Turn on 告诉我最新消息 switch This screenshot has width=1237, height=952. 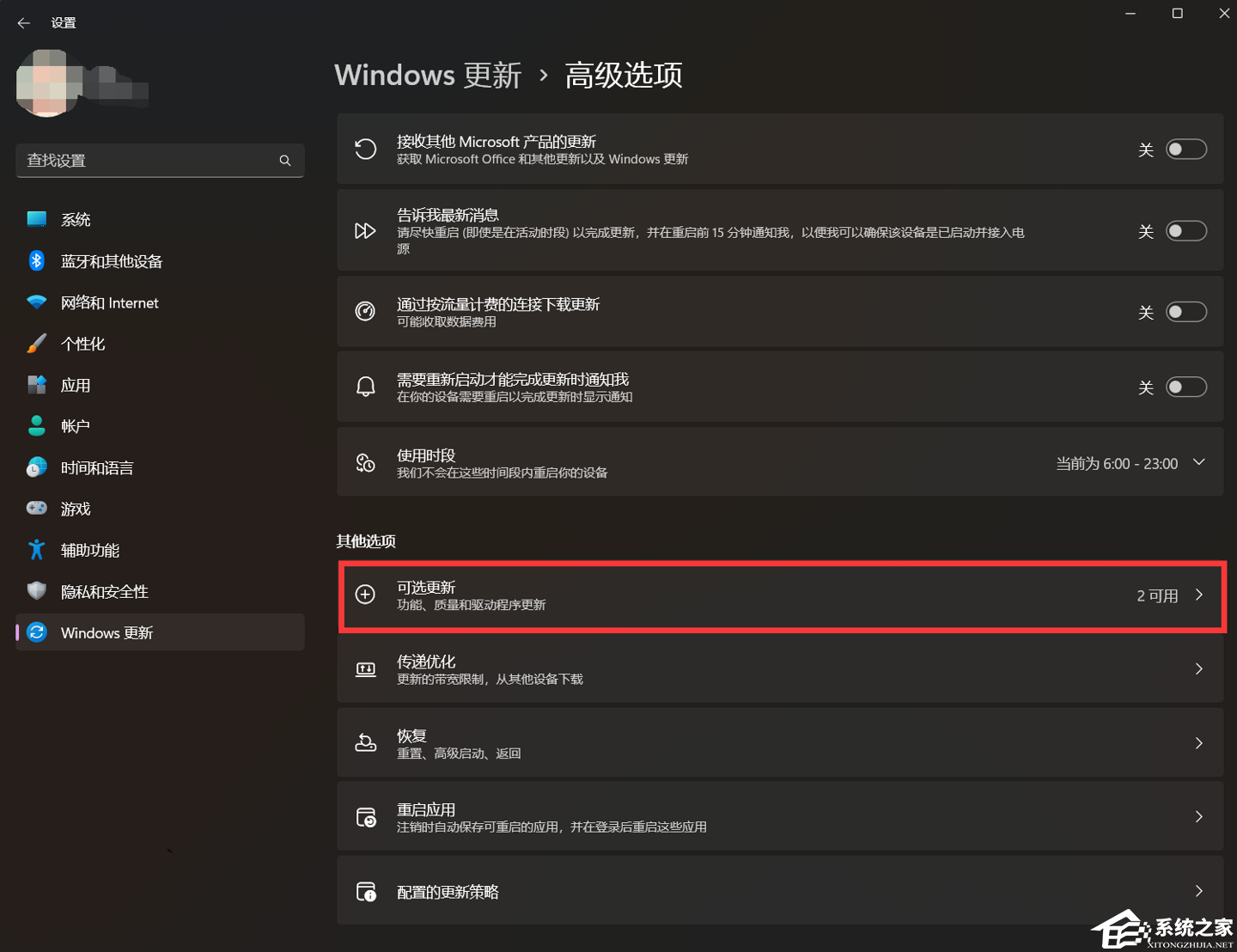click(1186, 231)
